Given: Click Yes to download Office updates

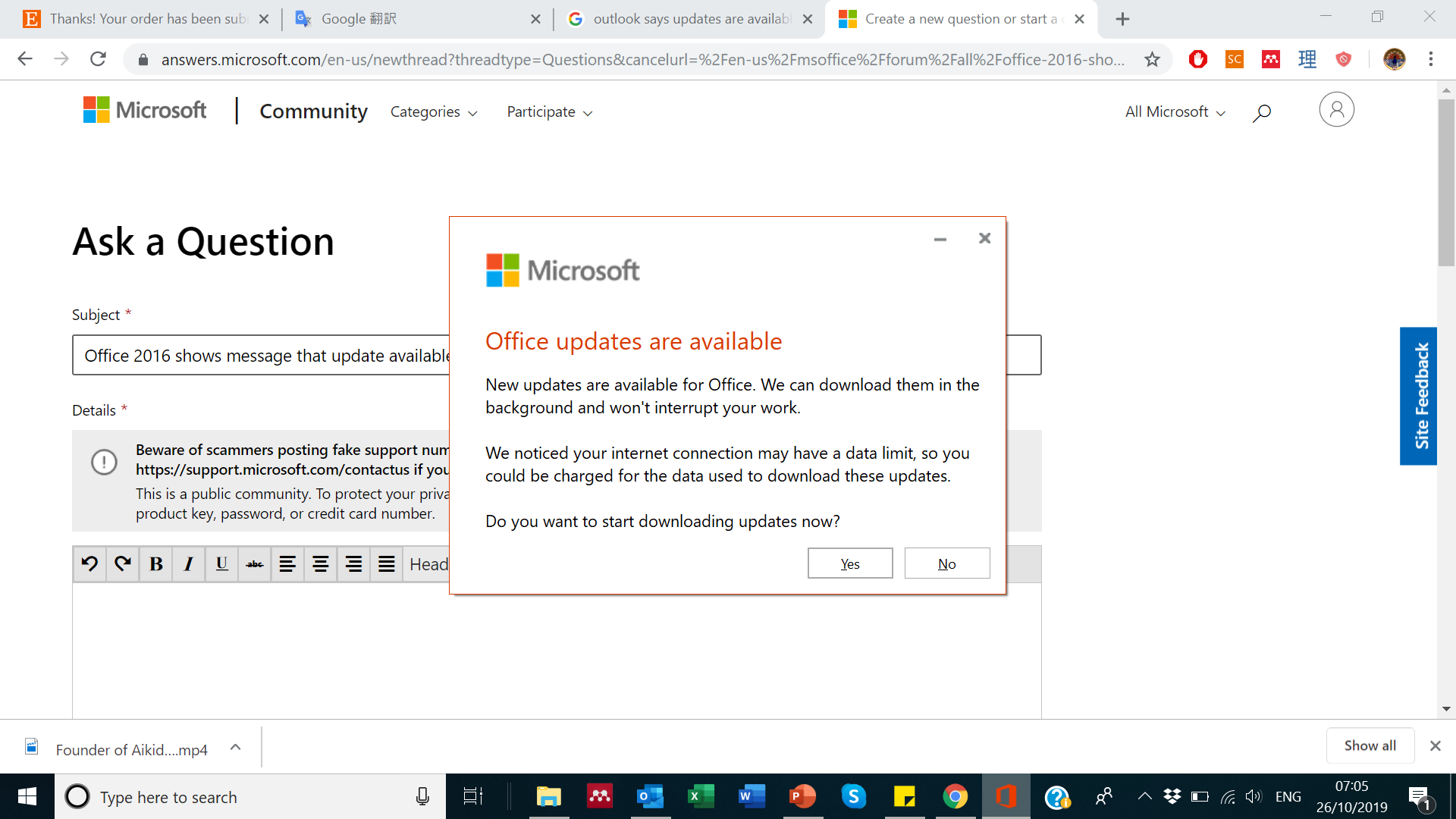Looking at the screenshot, I should pyautogui.click(x=850, y=563).
